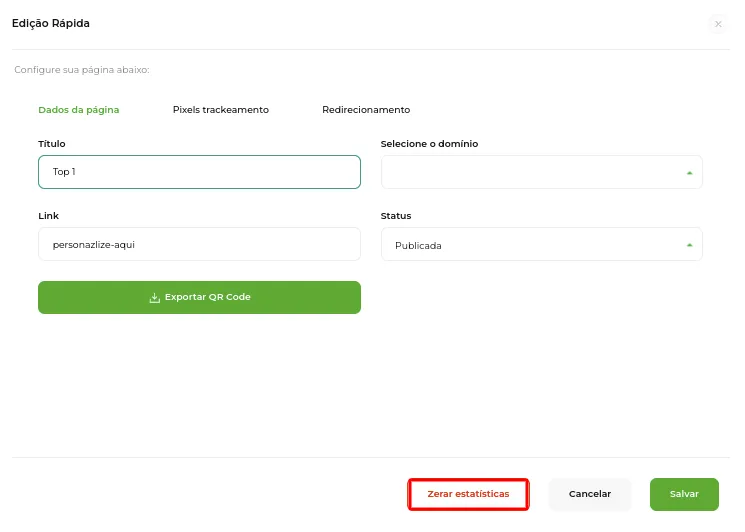The image size is (745, 532).
Task: Open the Redirecionamento tab
Action: click(x=366, y=110)
